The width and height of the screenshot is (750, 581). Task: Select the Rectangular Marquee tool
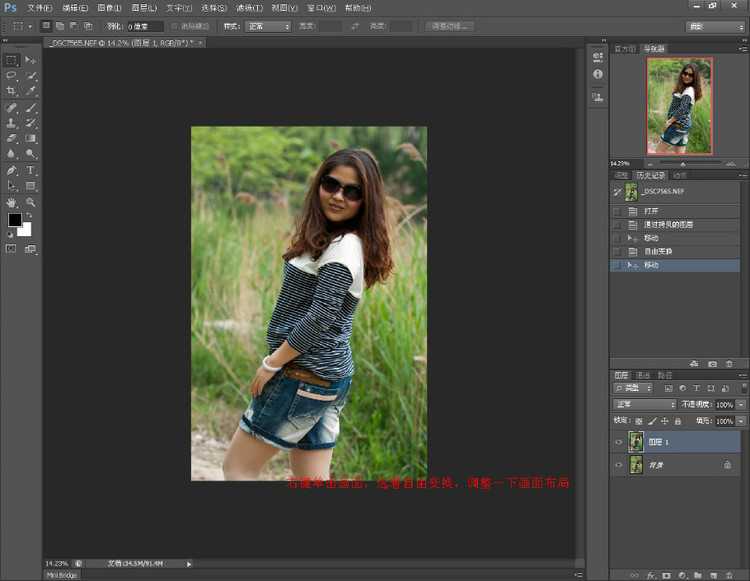11,60
